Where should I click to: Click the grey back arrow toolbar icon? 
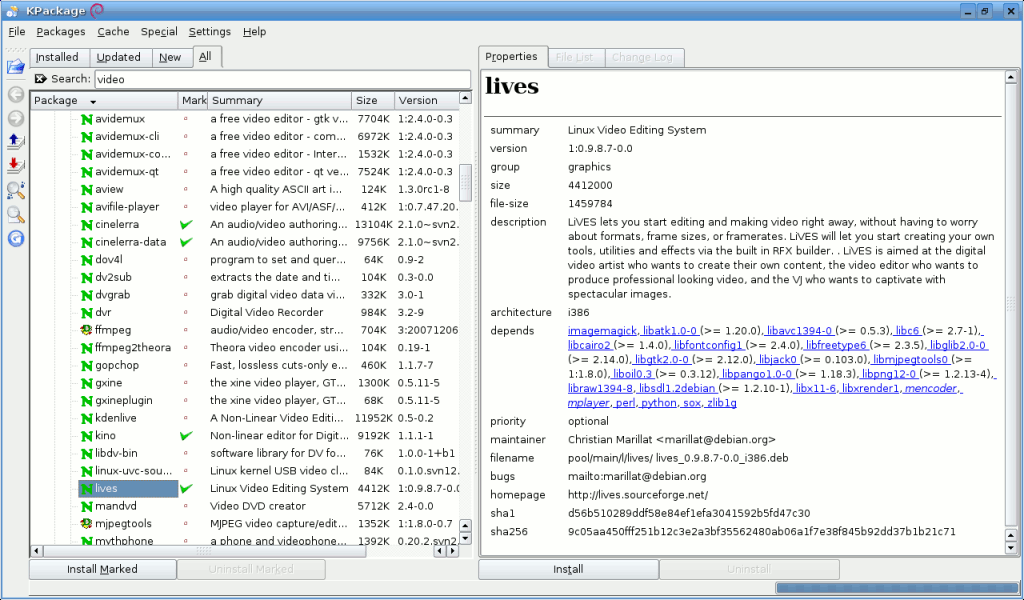(16, 95)
